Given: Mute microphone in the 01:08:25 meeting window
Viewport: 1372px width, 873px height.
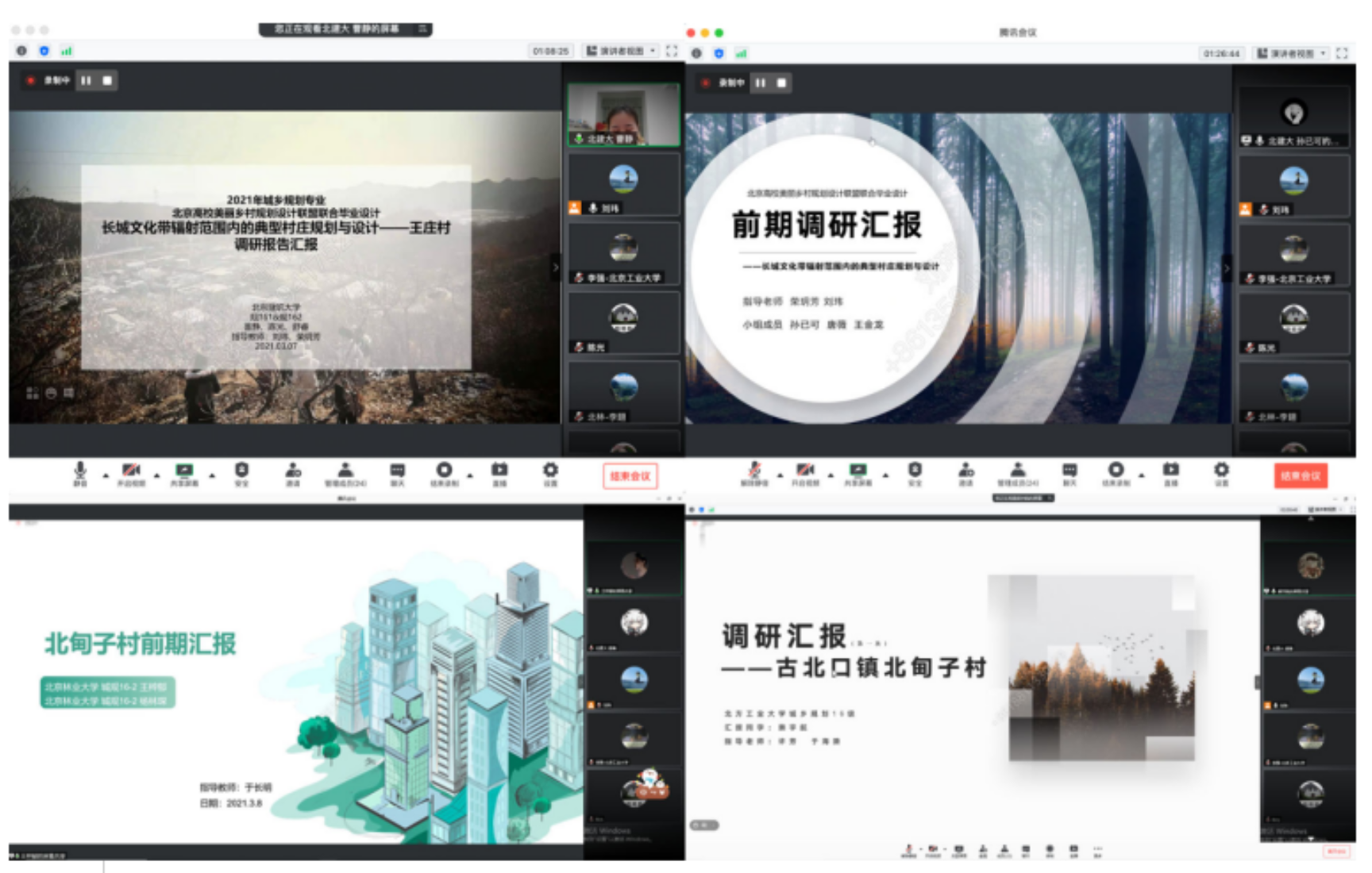Looking at the screenshot, I should pos(80,473).
